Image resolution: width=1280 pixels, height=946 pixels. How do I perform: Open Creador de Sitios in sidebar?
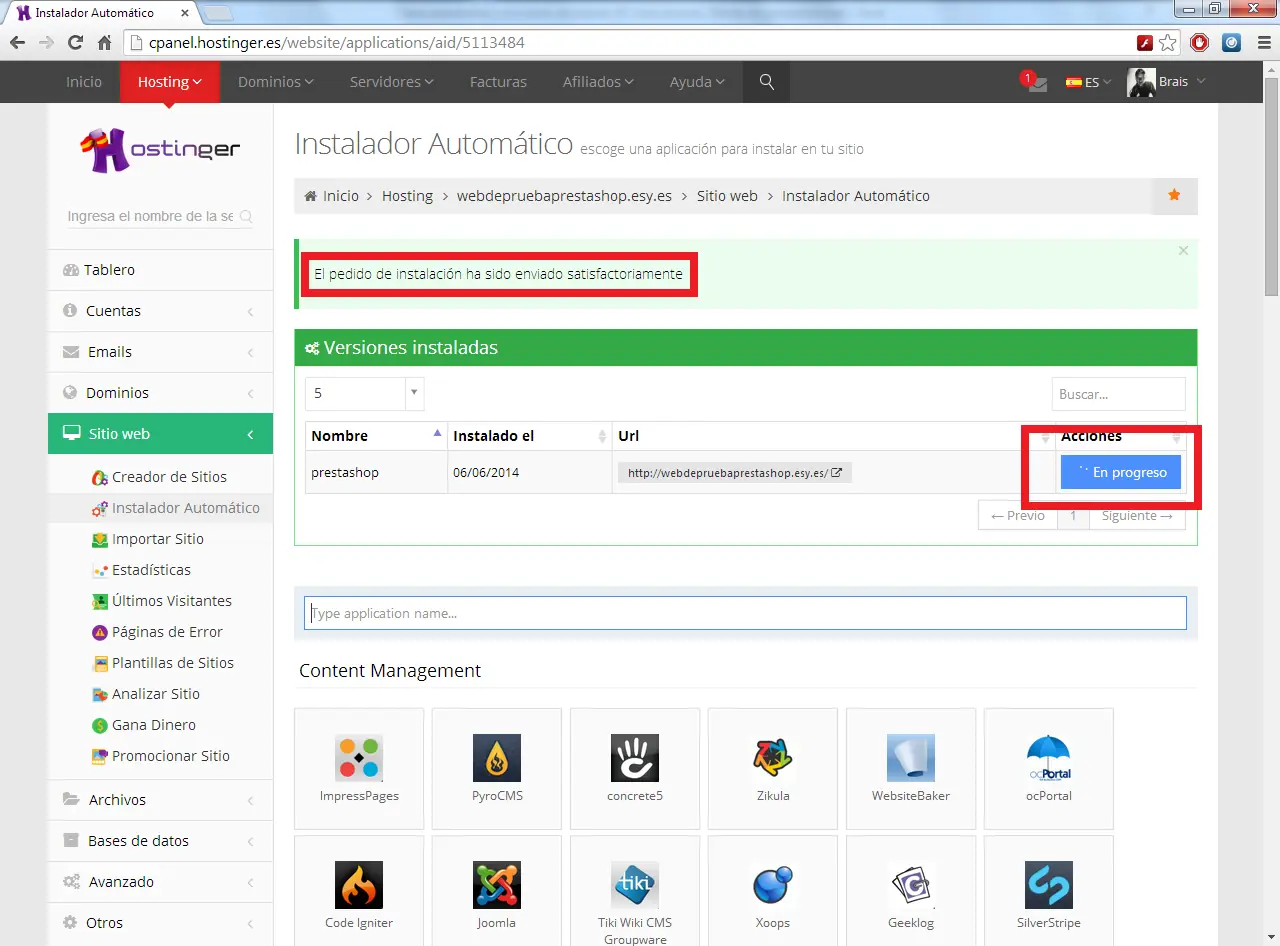pyautogui.click(x=168, y=477)
